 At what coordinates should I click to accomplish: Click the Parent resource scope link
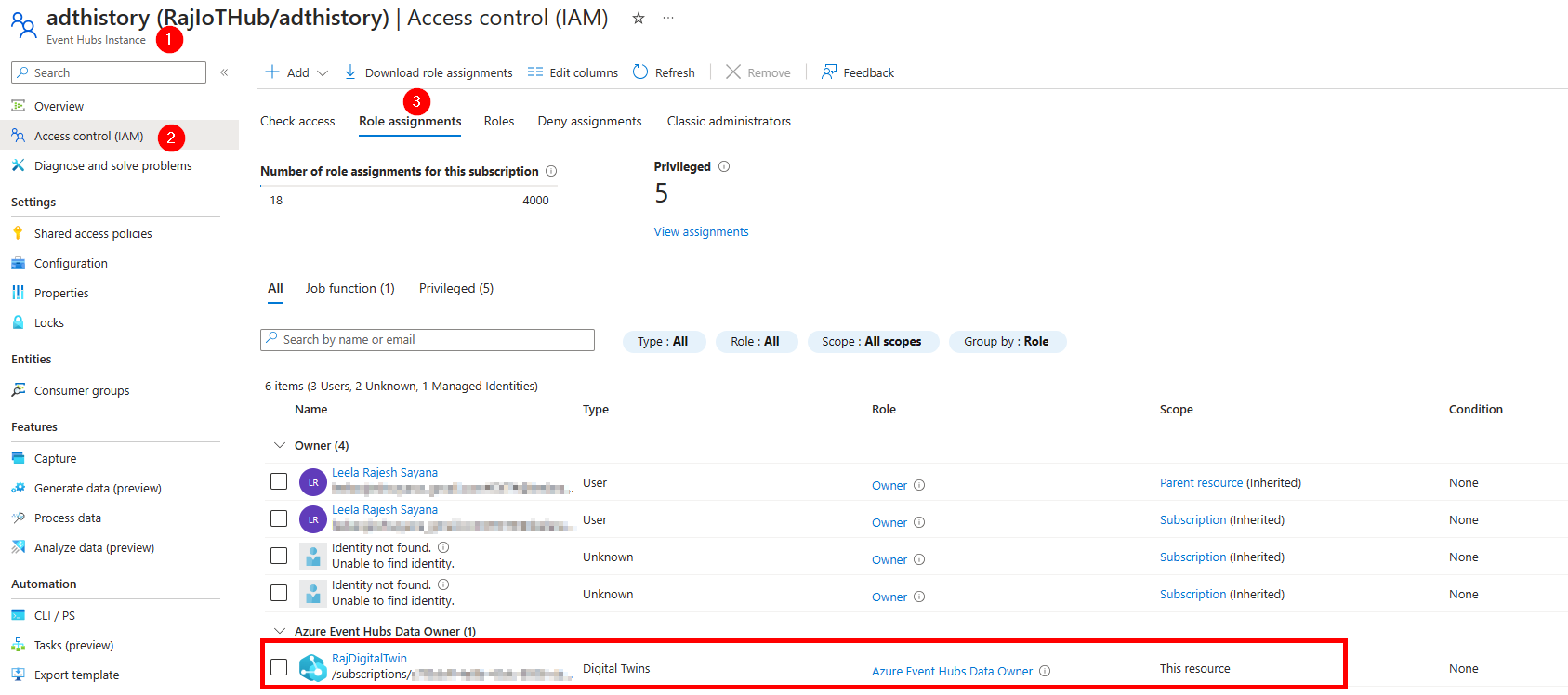tap(1201, 483)
